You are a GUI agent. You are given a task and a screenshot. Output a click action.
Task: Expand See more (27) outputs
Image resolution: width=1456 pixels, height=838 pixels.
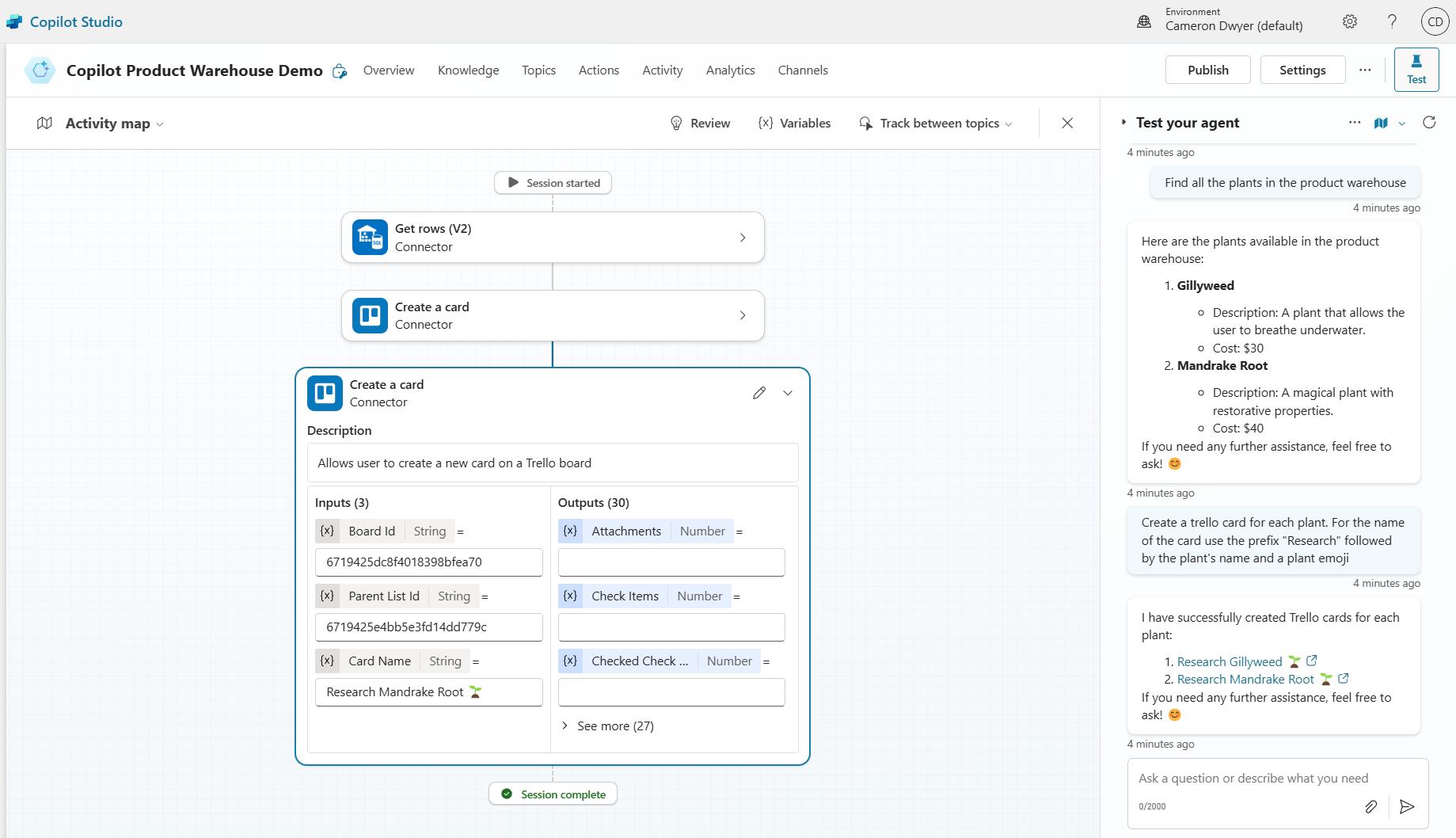click(x=607, y=726)
